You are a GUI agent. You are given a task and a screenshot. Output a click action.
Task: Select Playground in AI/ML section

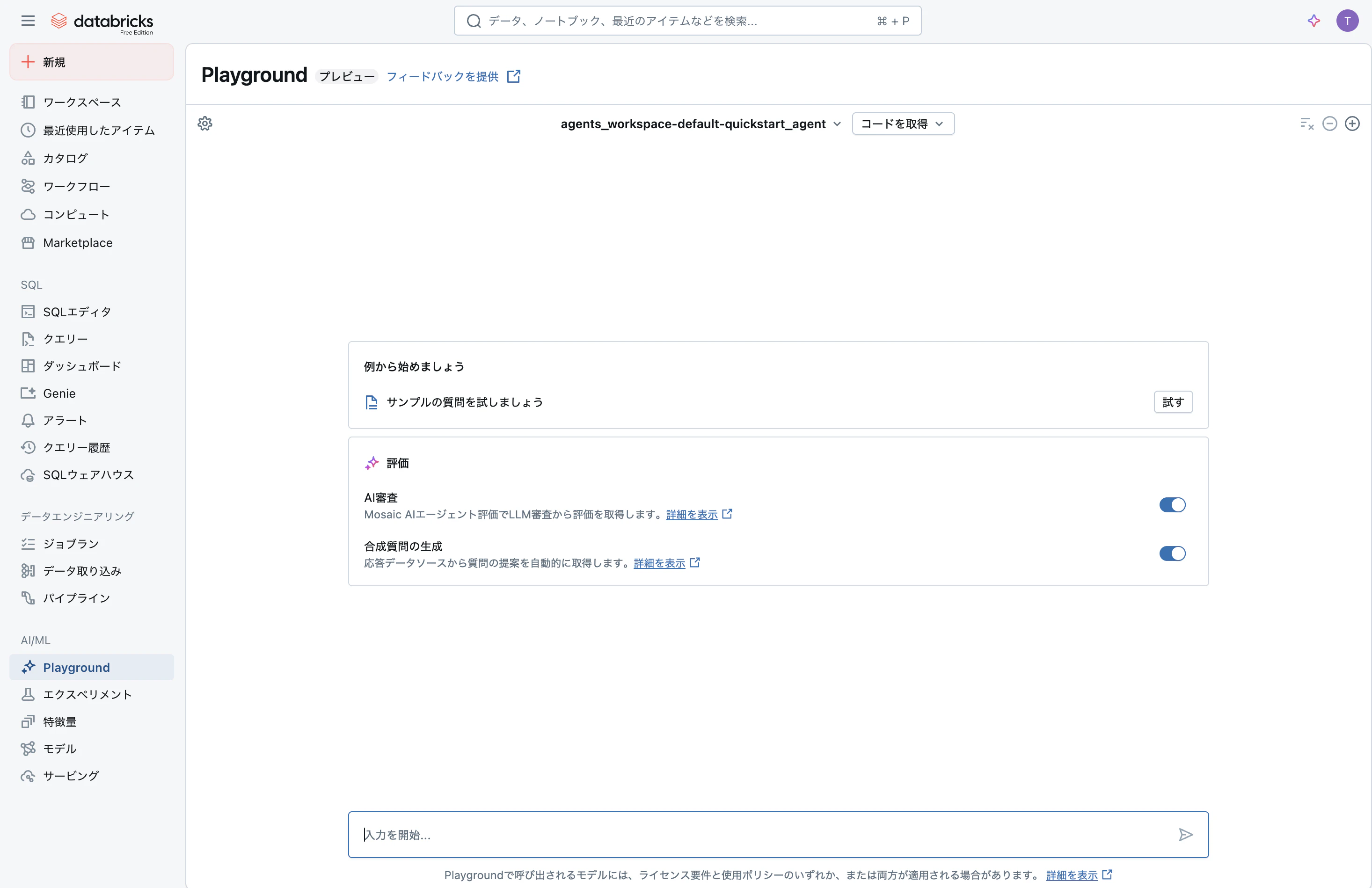tap(92, 668)
